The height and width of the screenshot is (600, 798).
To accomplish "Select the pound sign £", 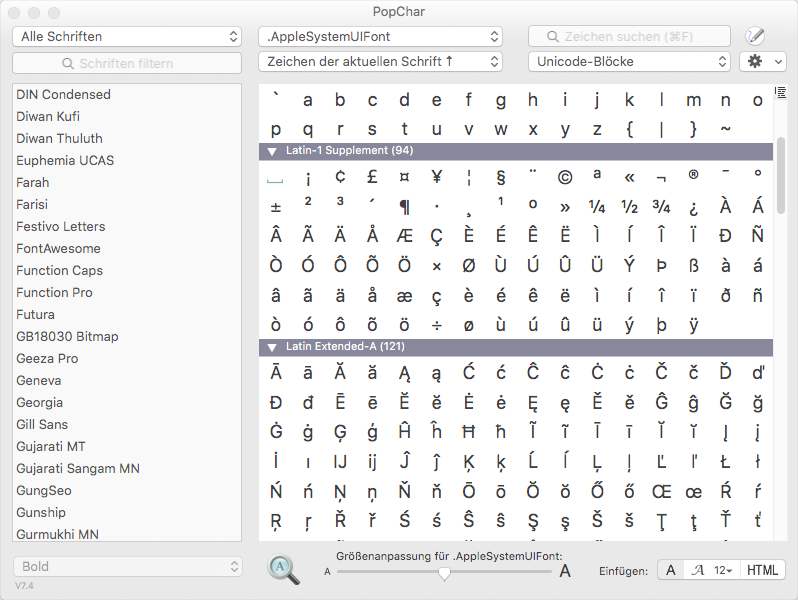I will tap(372, 177).
